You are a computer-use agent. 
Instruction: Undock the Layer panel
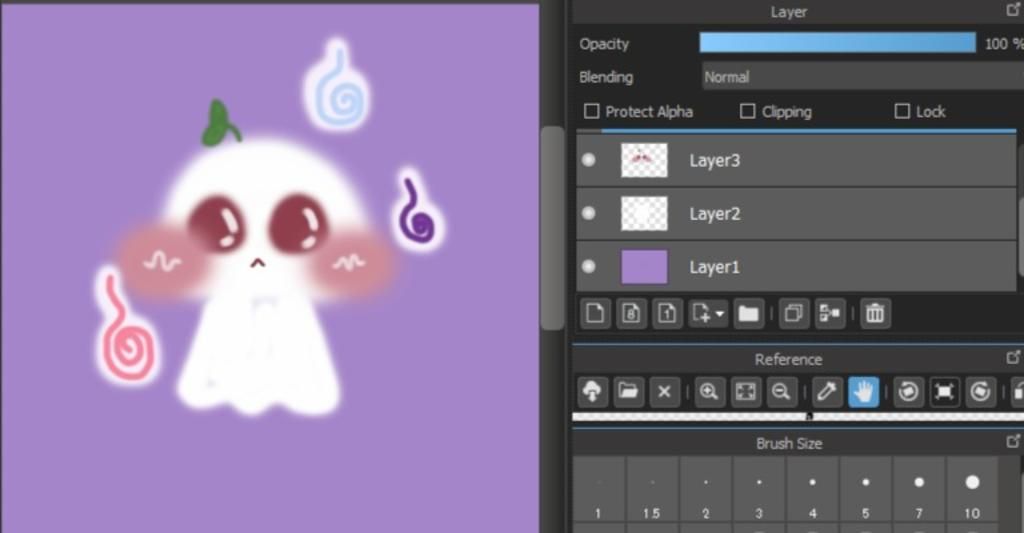1013,10
